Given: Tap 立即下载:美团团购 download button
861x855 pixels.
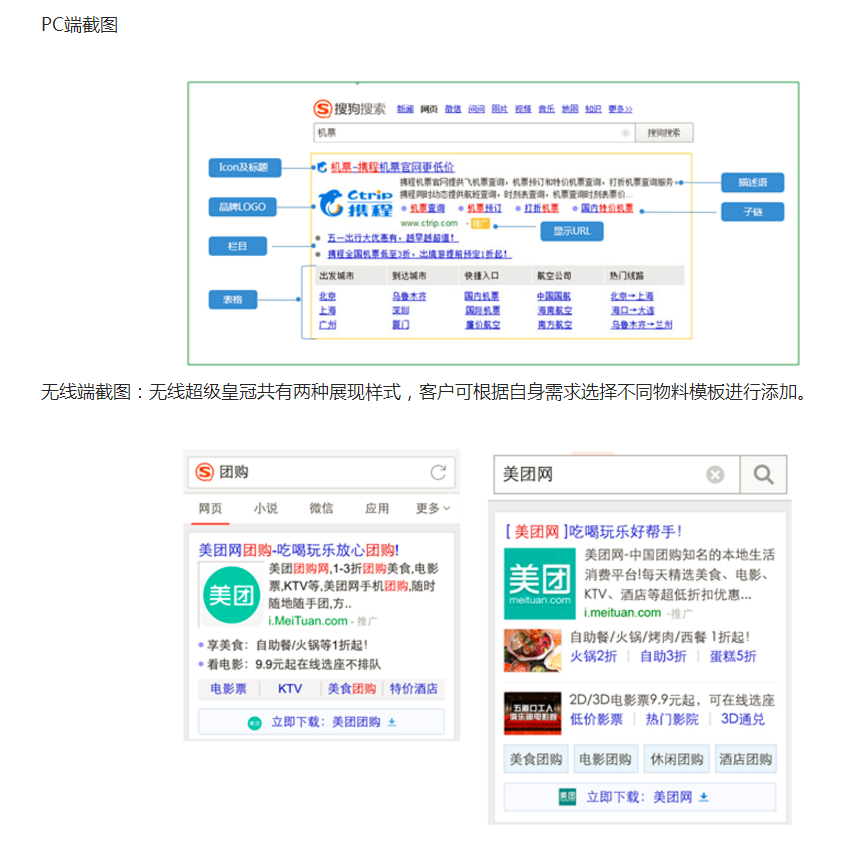Looking at the screenshot, I should coord(321,722).
